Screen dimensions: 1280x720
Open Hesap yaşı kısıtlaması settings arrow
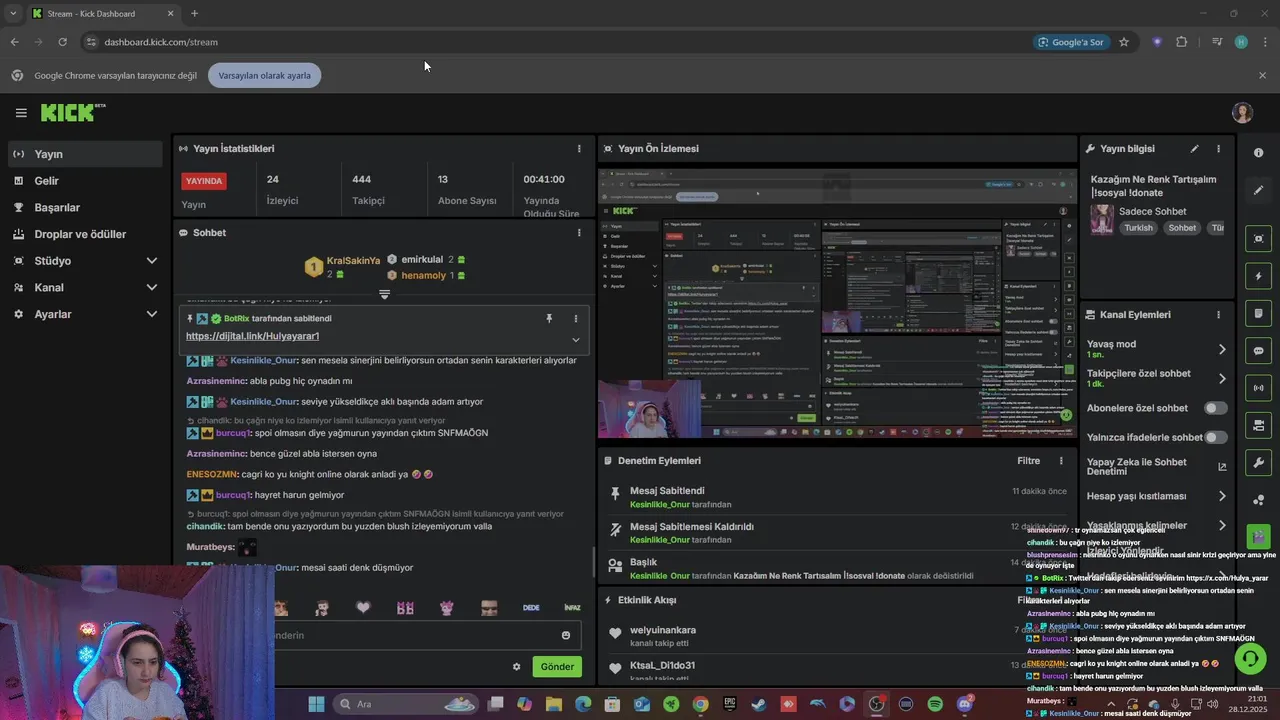click(x=1222, y=496)
